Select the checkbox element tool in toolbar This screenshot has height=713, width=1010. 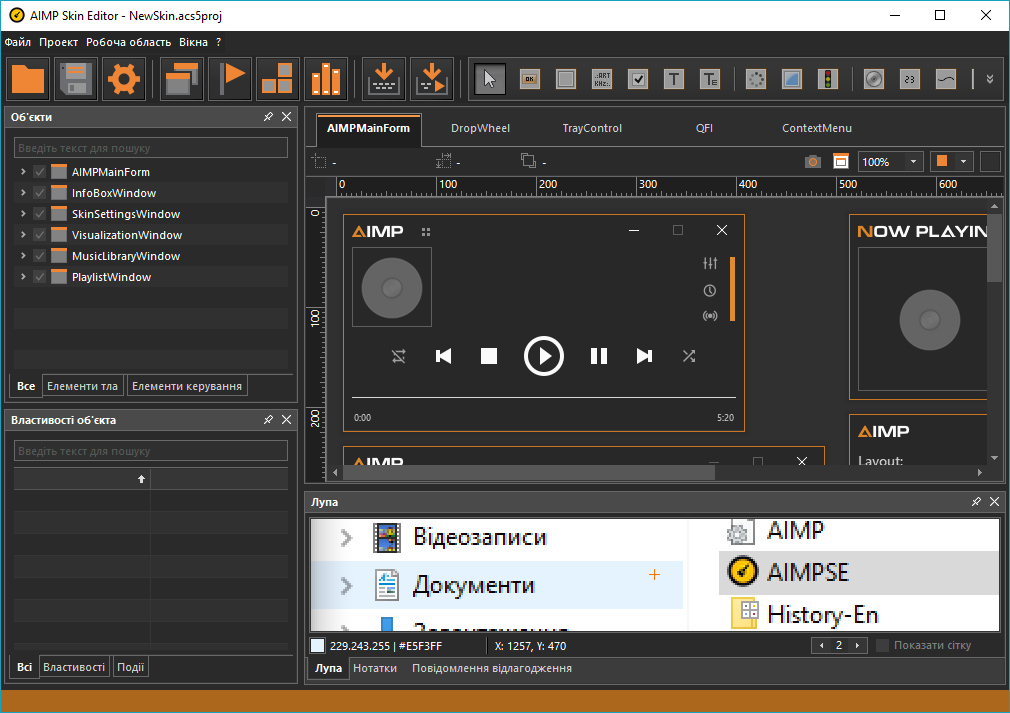pos(638,79)
